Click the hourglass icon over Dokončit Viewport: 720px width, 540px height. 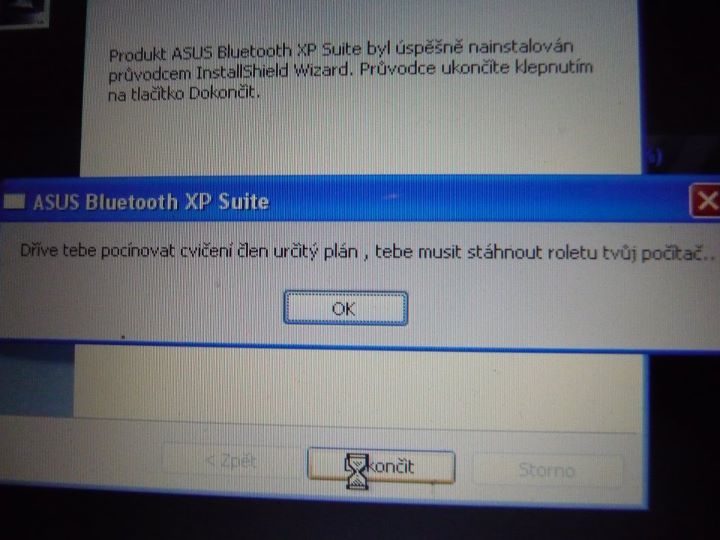(x=356, y=471)
